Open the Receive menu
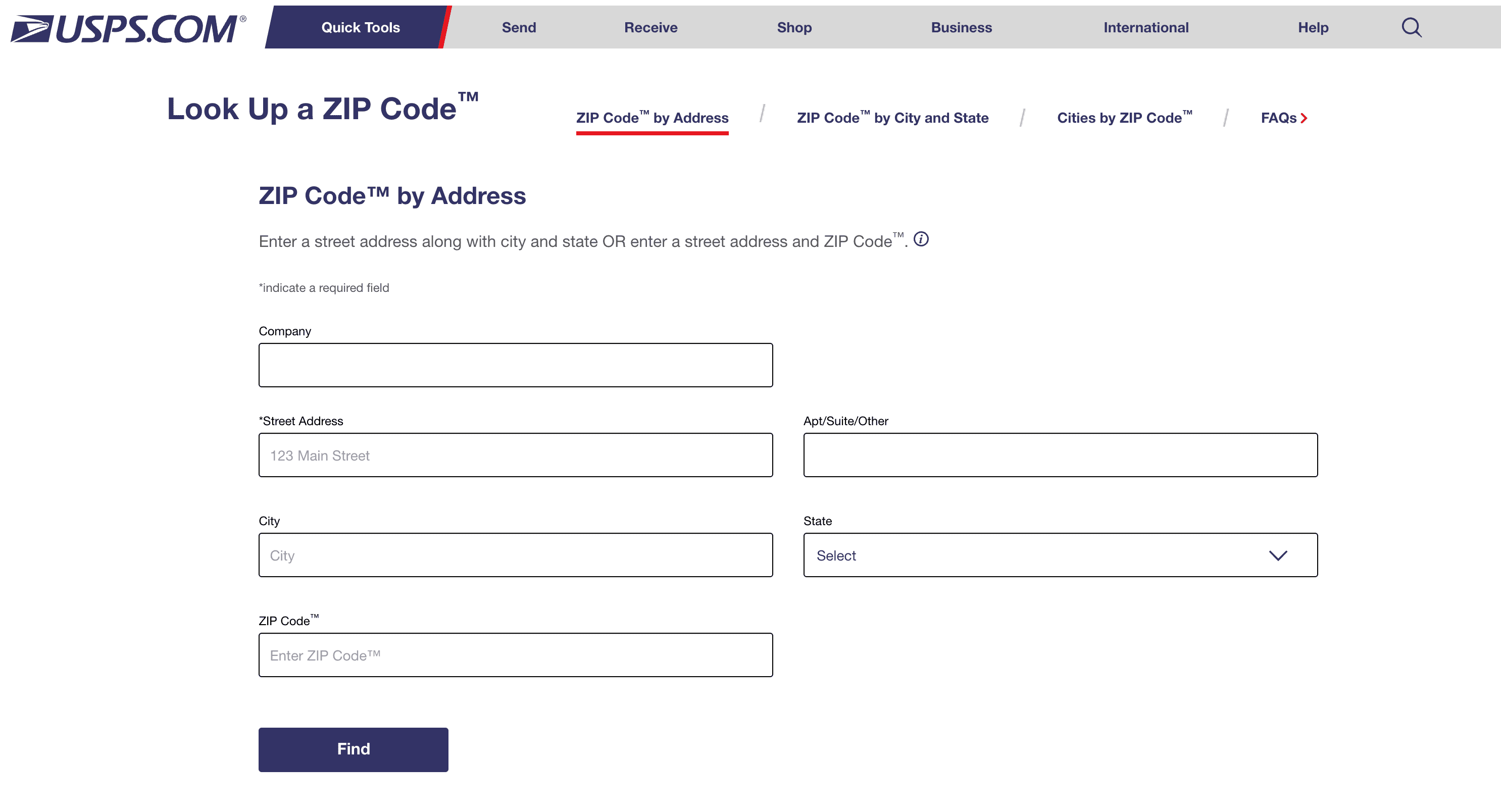The image size is (1501, 812). (x=651, y=27)
